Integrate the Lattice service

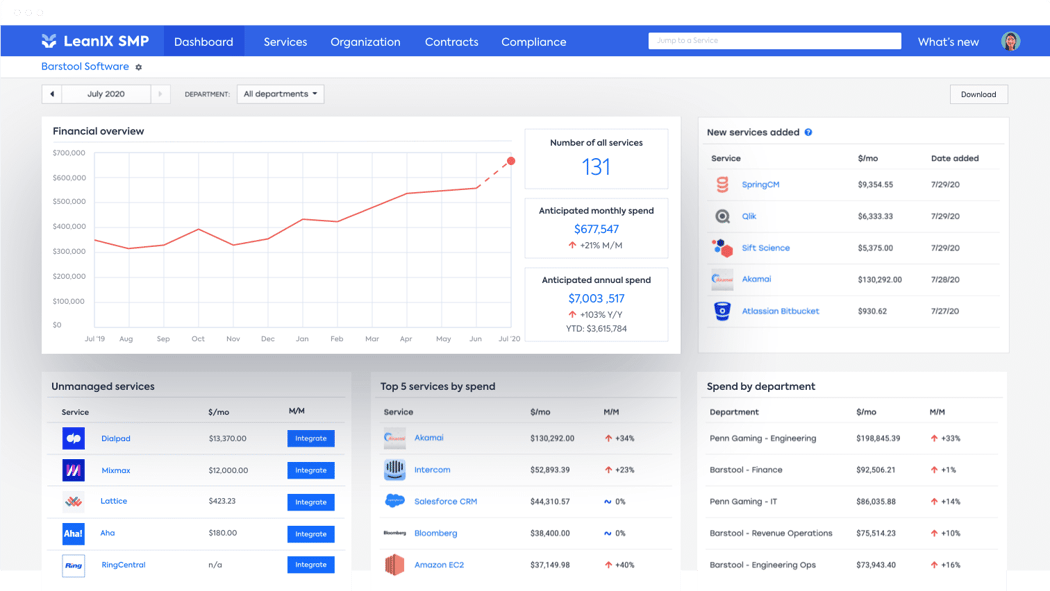(x=311, y=502)
